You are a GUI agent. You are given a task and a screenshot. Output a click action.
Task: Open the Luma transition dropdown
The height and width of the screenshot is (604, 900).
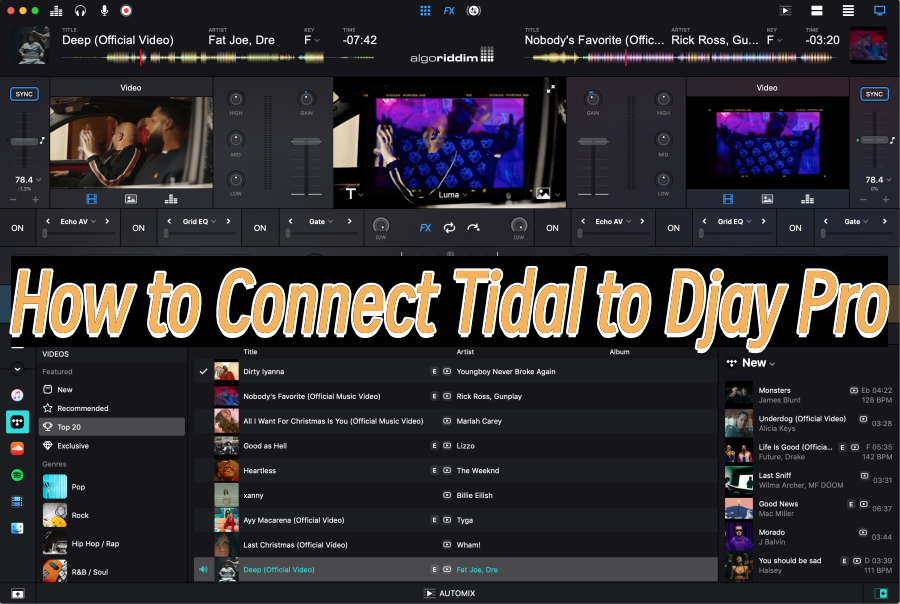(453, 195)
